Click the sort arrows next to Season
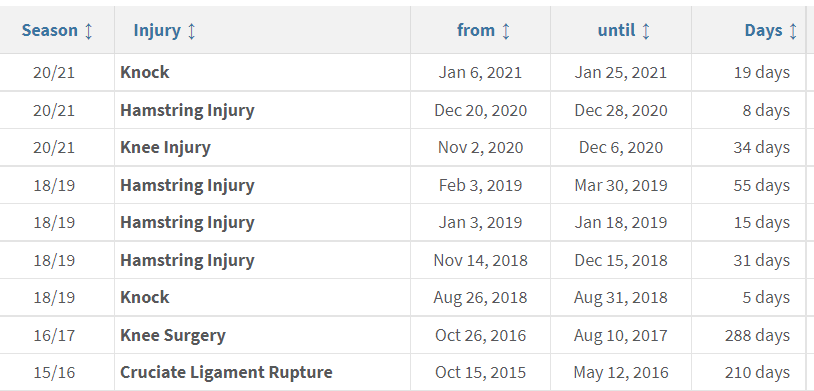The width and height of the screenshot is (814, 391). [88, 31]
